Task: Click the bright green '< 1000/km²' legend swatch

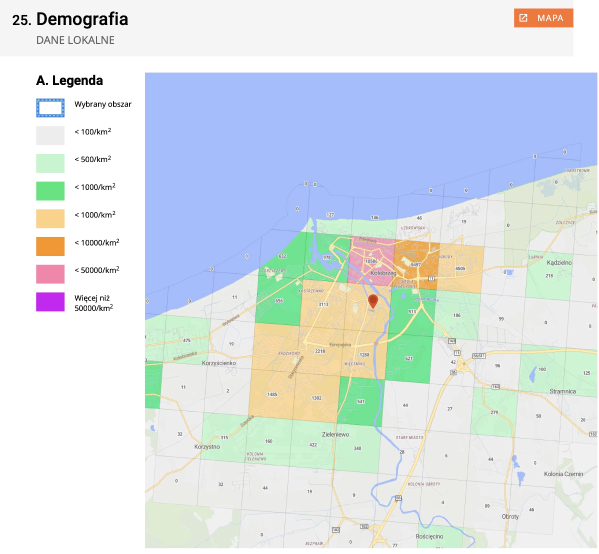Action: pos(50,191)
